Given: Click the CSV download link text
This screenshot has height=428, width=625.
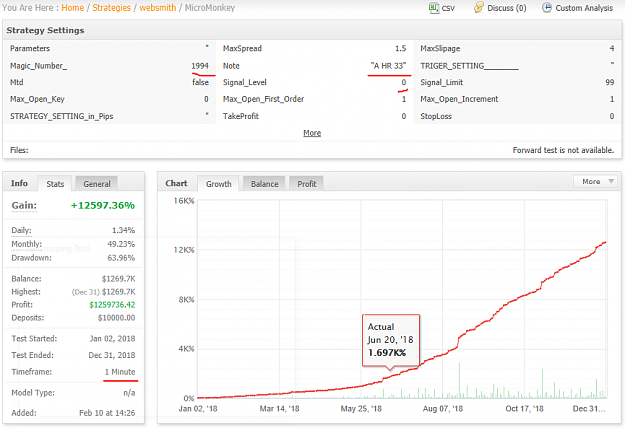Looking at the screenshot, I should [448, 8].
